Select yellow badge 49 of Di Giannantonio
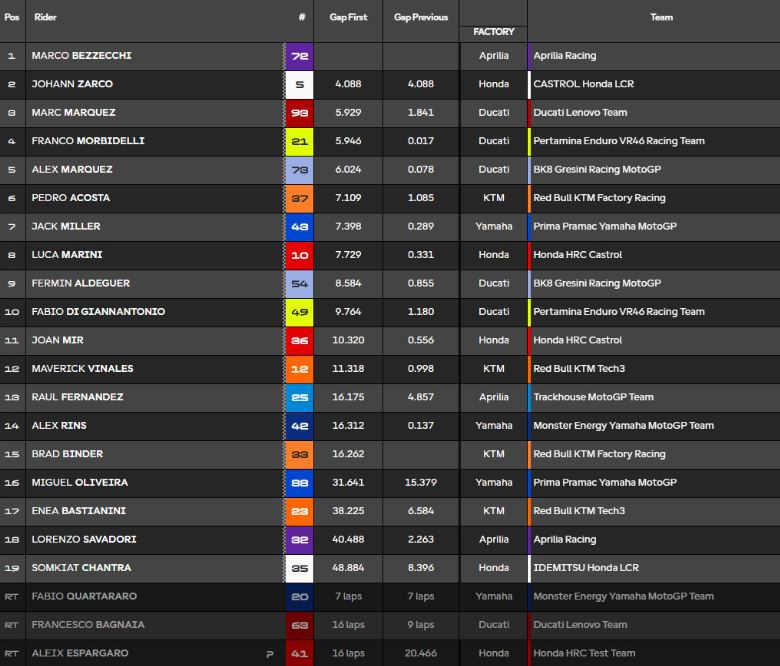780x666 pixels. pos(299,312)
